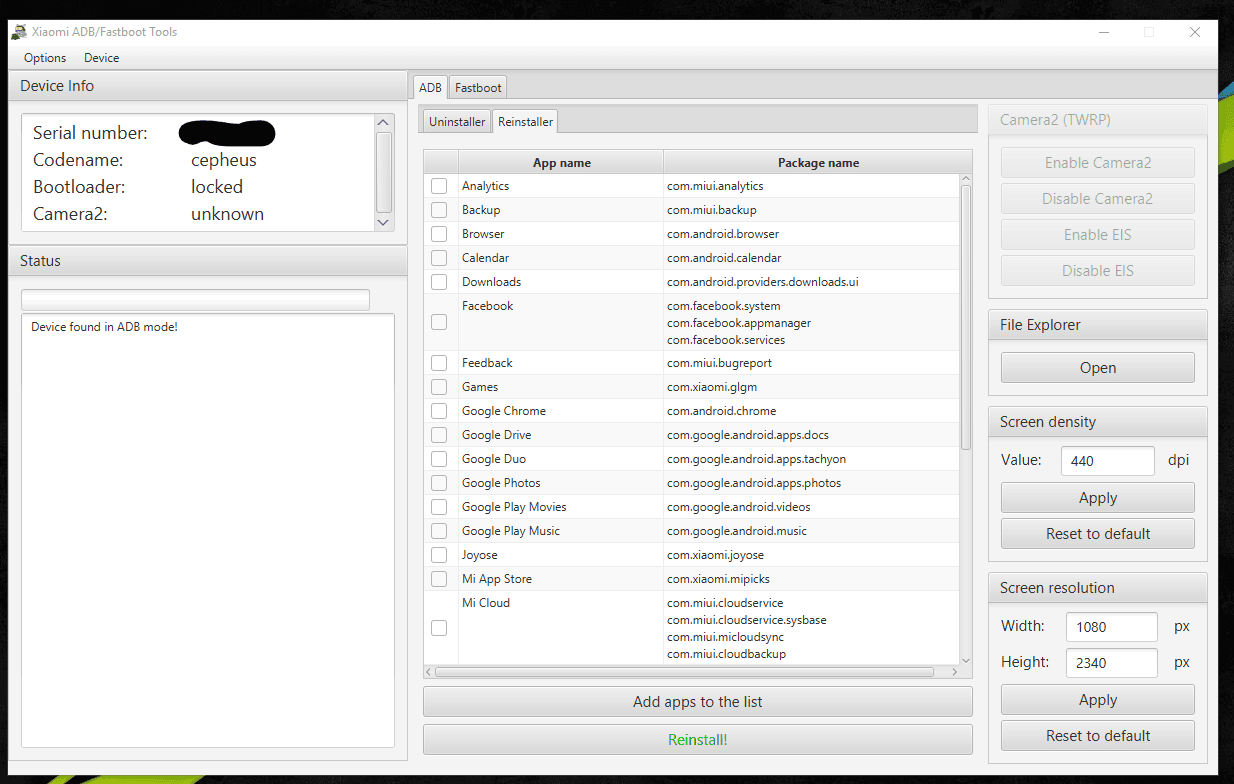The image size is (1234, 784).
Task: Focus the resolution Width field
Action: tap(1111, 627)
